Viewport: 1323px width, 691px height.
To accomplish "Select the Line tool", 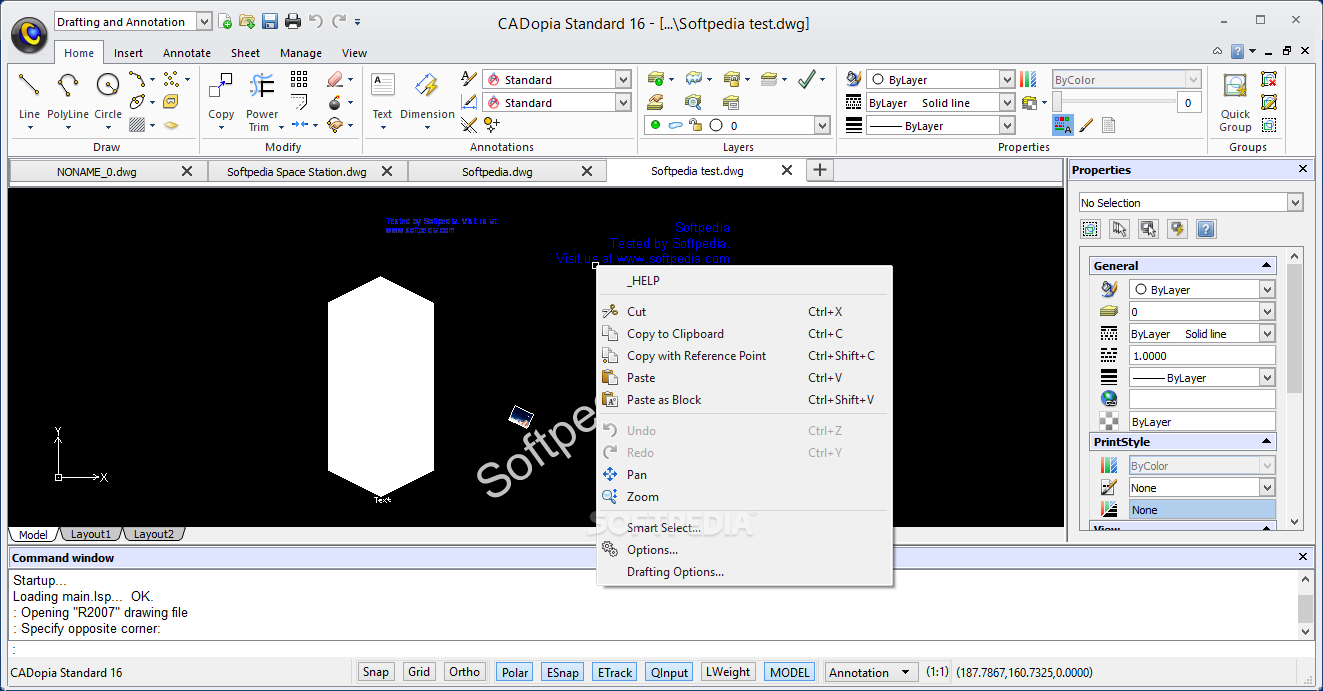I will [29, 96].
